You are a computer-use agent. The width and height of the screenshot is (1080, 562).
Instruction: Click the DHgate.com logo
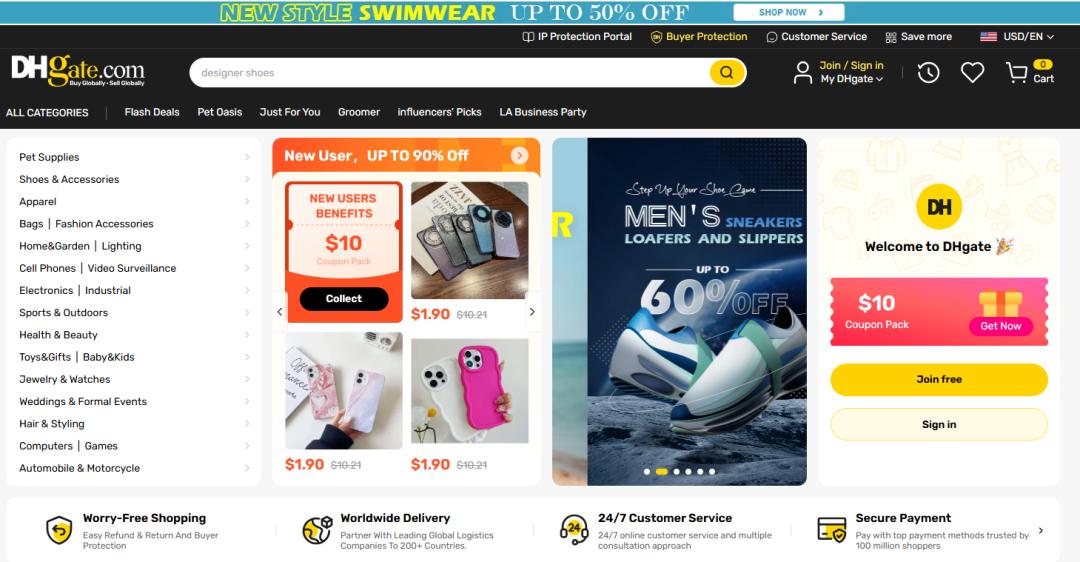78,70
